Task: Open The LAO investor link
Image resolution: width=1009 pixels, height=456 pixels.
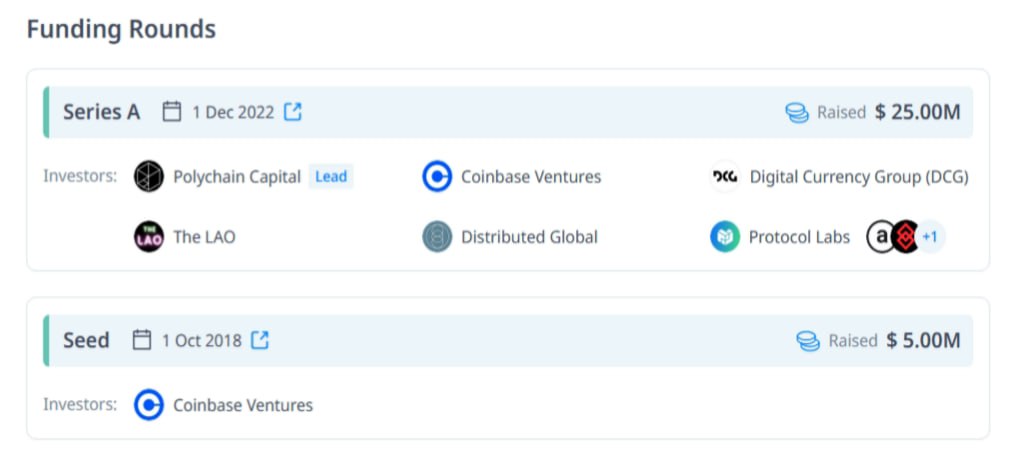Action: click(x=204, y=237)
